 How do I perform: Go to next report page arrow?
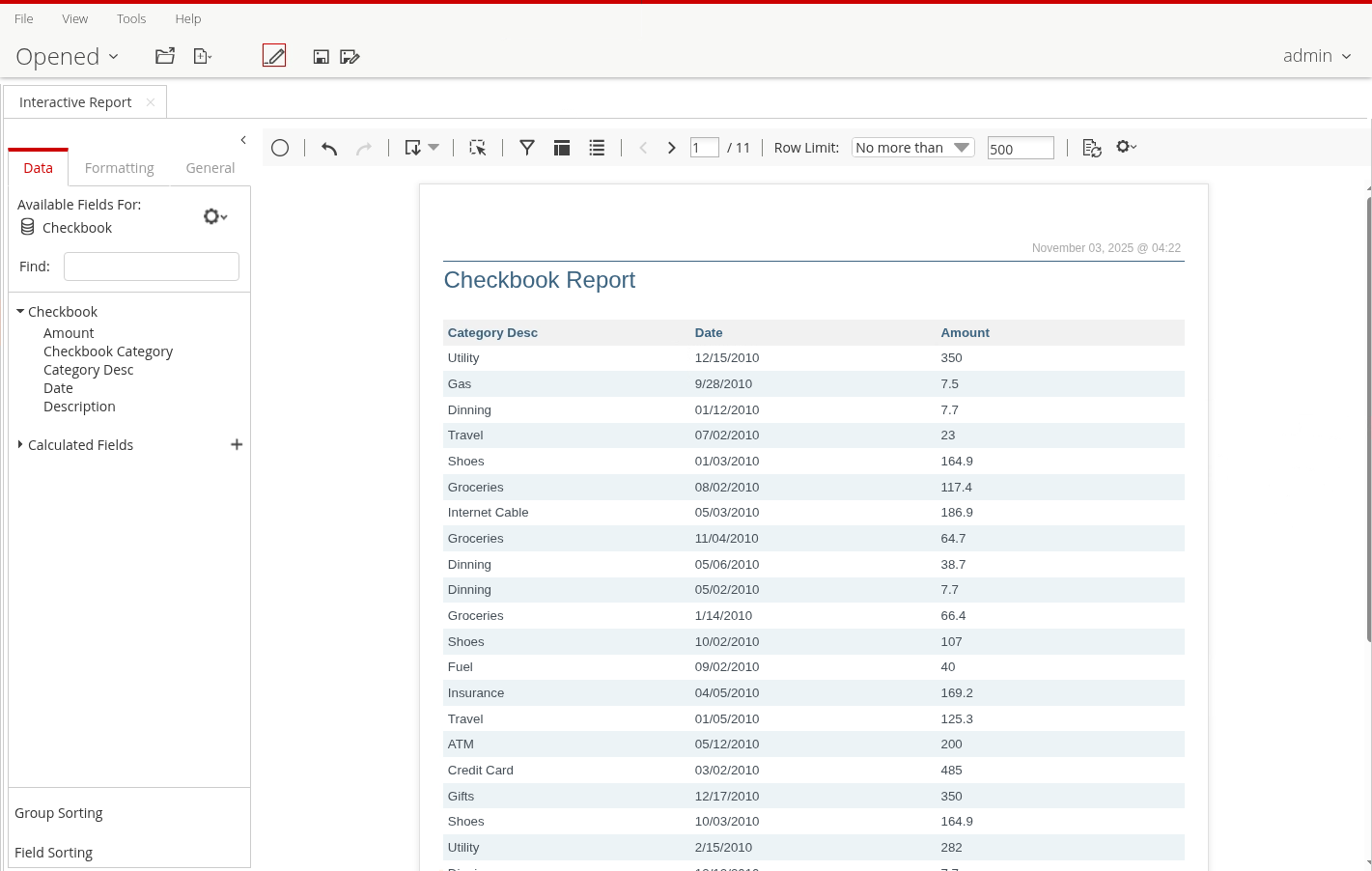coord(671,148)
